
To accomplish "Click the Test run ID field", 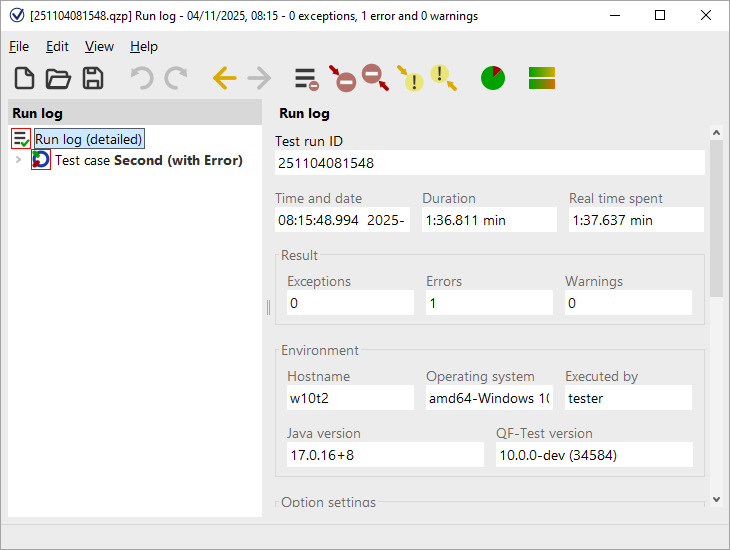I will coord(489,163).
